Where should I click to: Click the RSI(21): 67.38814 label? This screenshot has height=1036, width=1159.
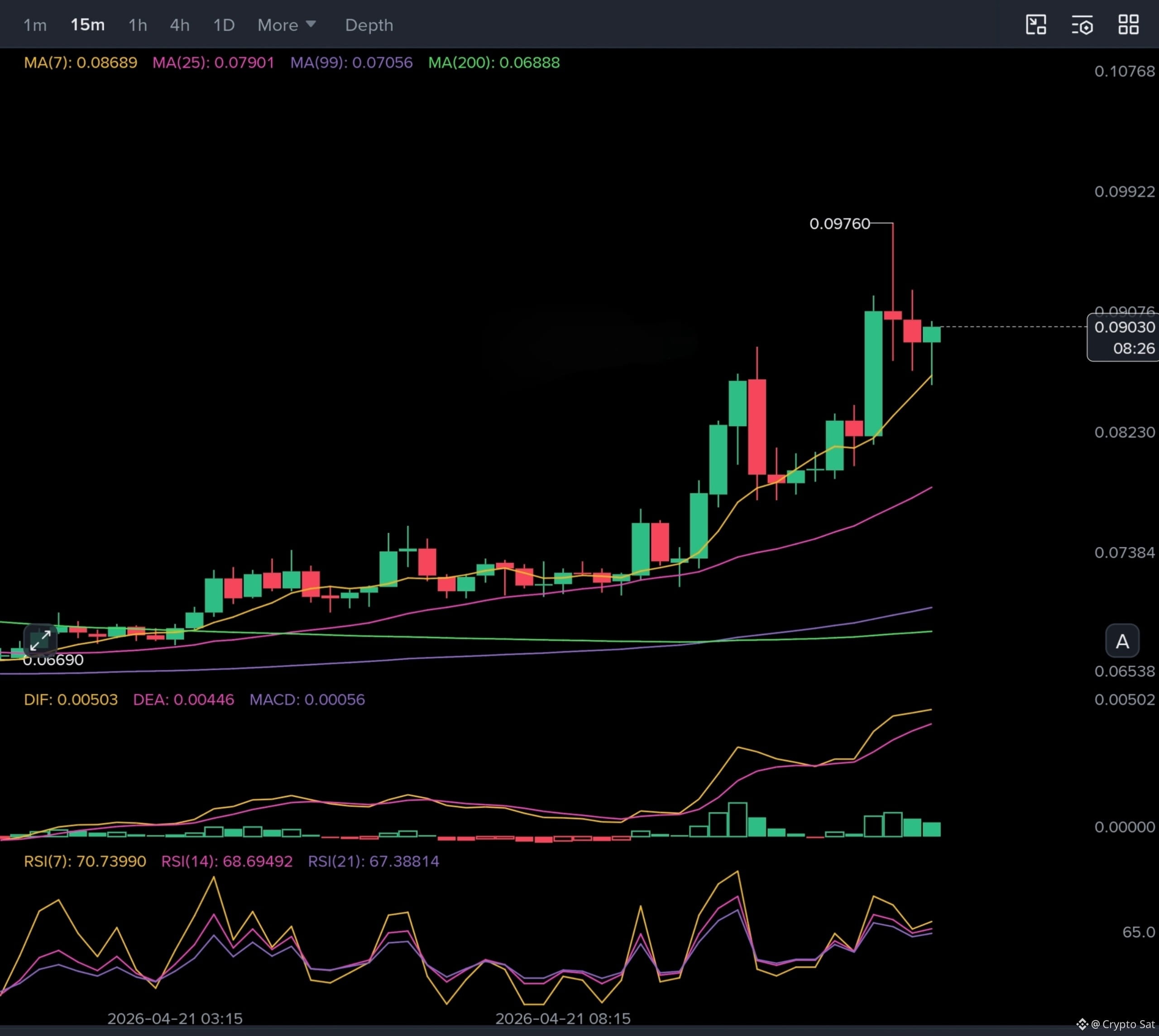pos(374,861)
